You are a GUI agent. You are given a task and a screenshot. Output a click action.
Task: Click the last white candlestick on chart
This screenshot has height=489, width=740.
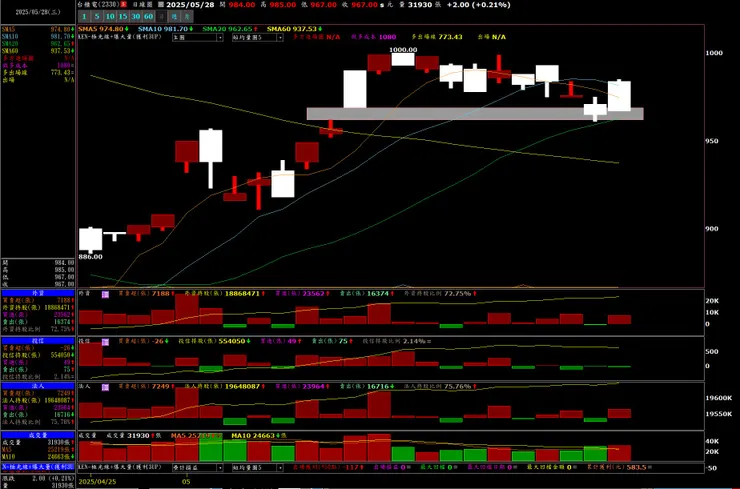click(619, 96)
